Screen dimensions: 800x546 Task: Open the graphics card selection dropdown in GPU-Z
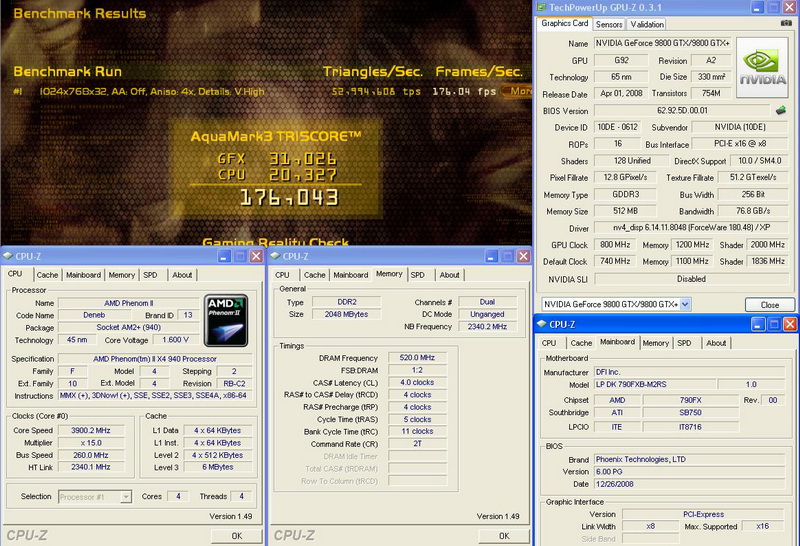coord(685,304)
